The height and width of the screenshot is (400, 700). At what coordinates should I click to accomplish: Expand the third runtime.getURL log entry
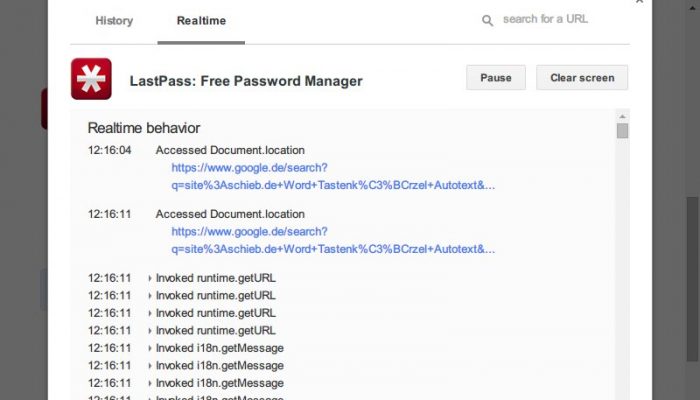150,313
